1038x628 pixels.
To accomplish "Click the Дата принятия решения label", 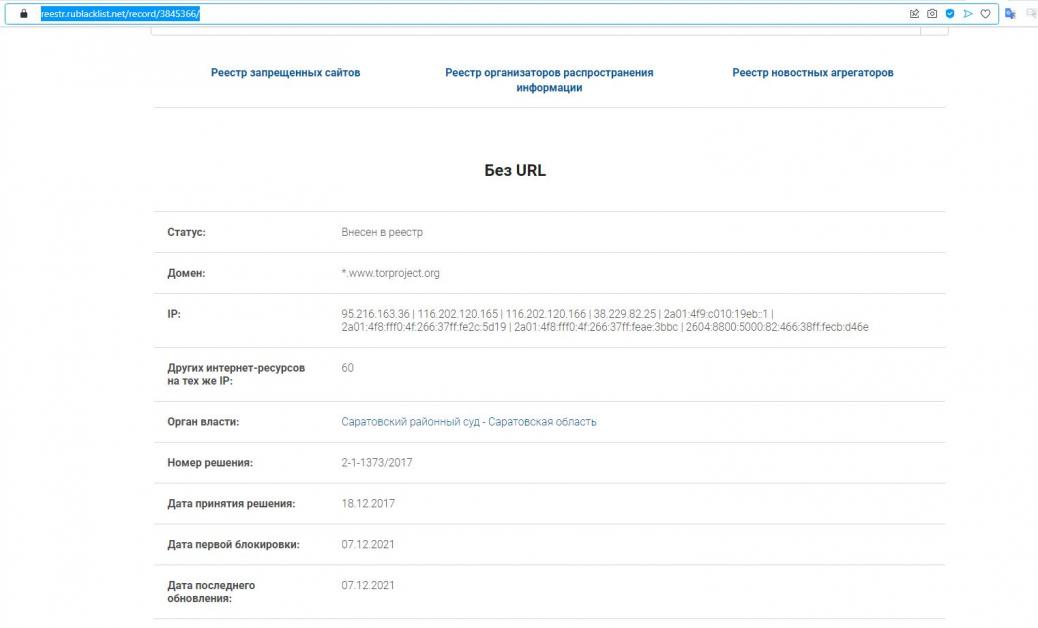I will (x=231, y=504).
